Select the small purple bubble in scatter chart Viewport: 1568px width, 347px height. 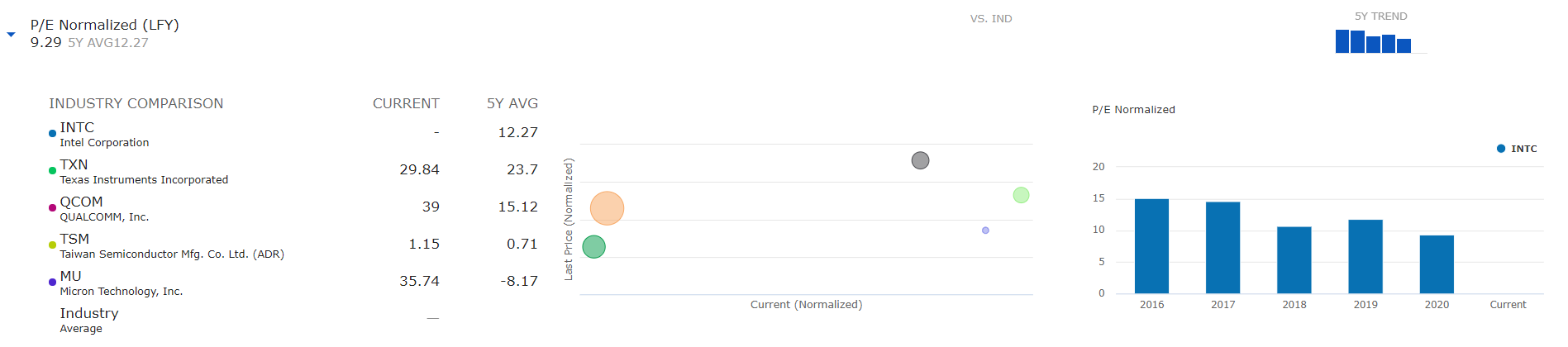tap(985, 231)
